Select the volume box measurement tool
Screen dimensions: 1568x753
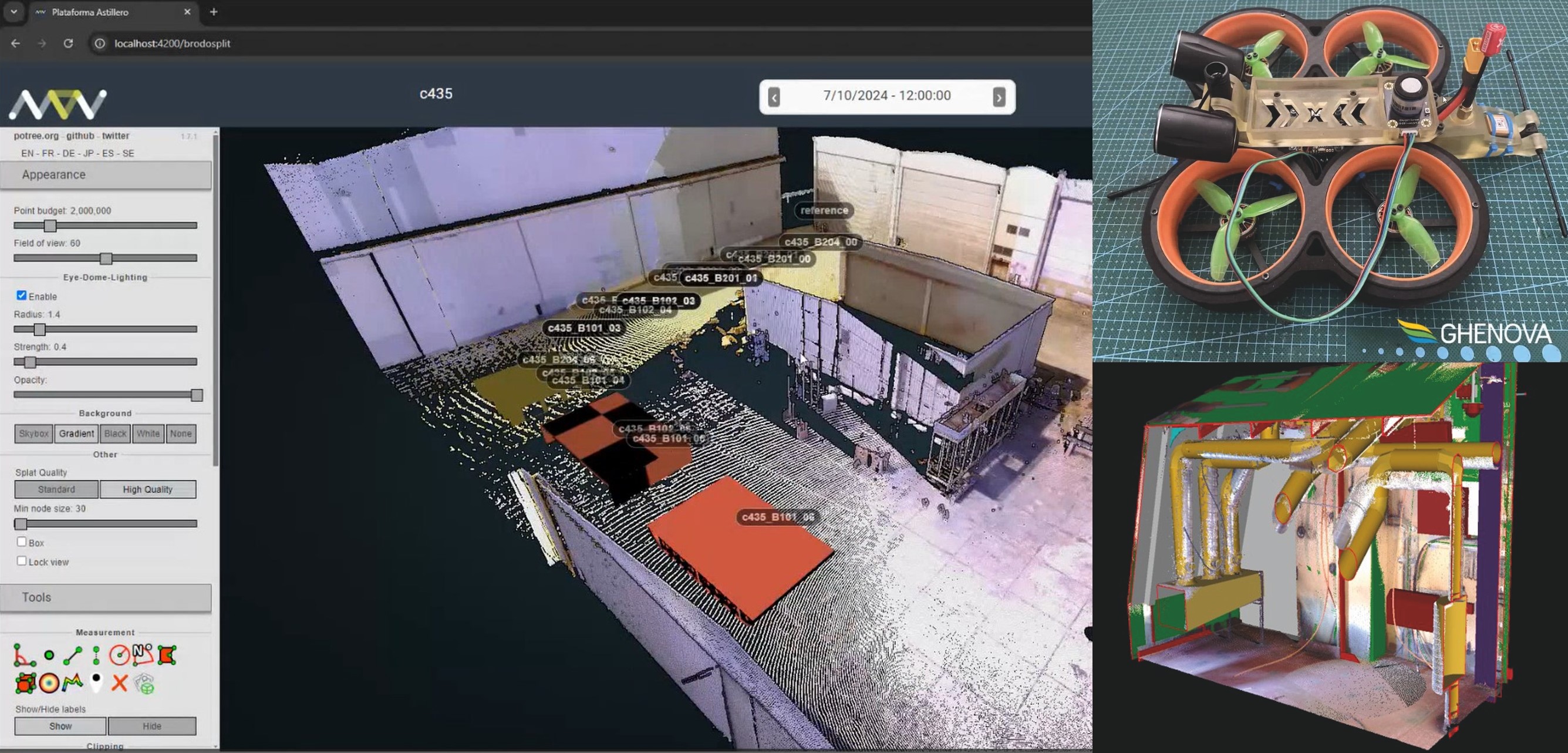click(25, 684)
